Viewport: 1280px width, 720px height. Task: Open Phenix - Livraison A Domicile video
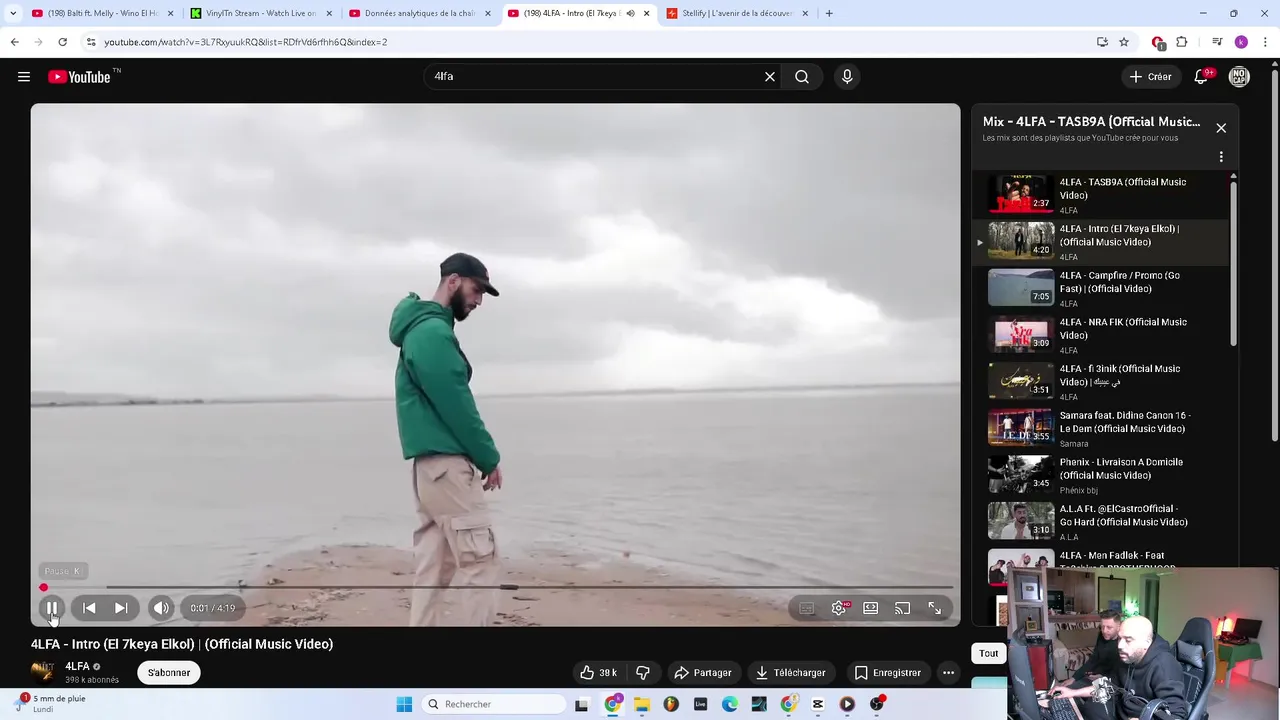(x=1100, y=475)
